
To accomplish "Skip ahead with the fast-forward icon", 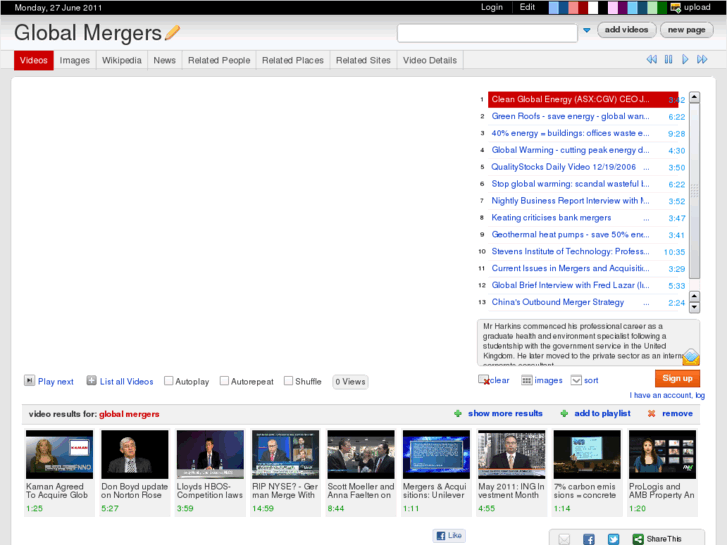I will 702,59.
